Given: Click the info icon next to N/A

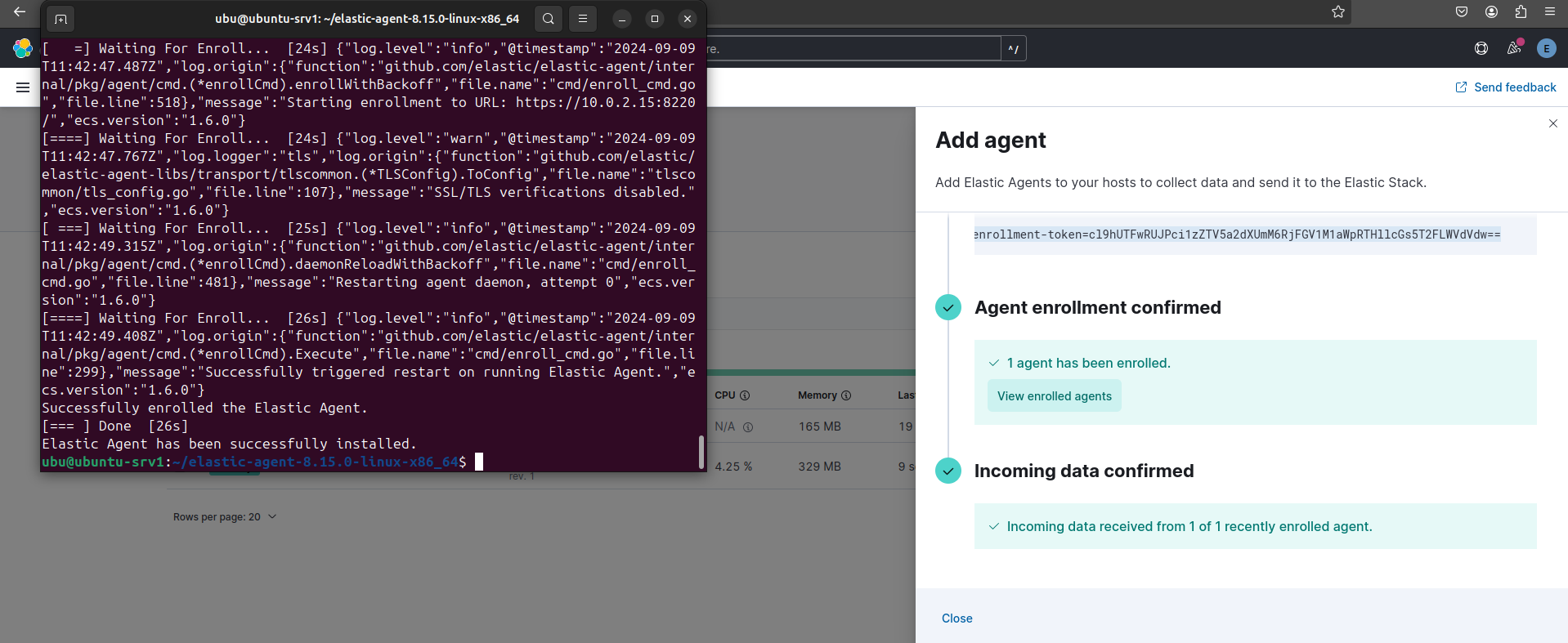Looking at the screenshot, I should coord(748,427).
